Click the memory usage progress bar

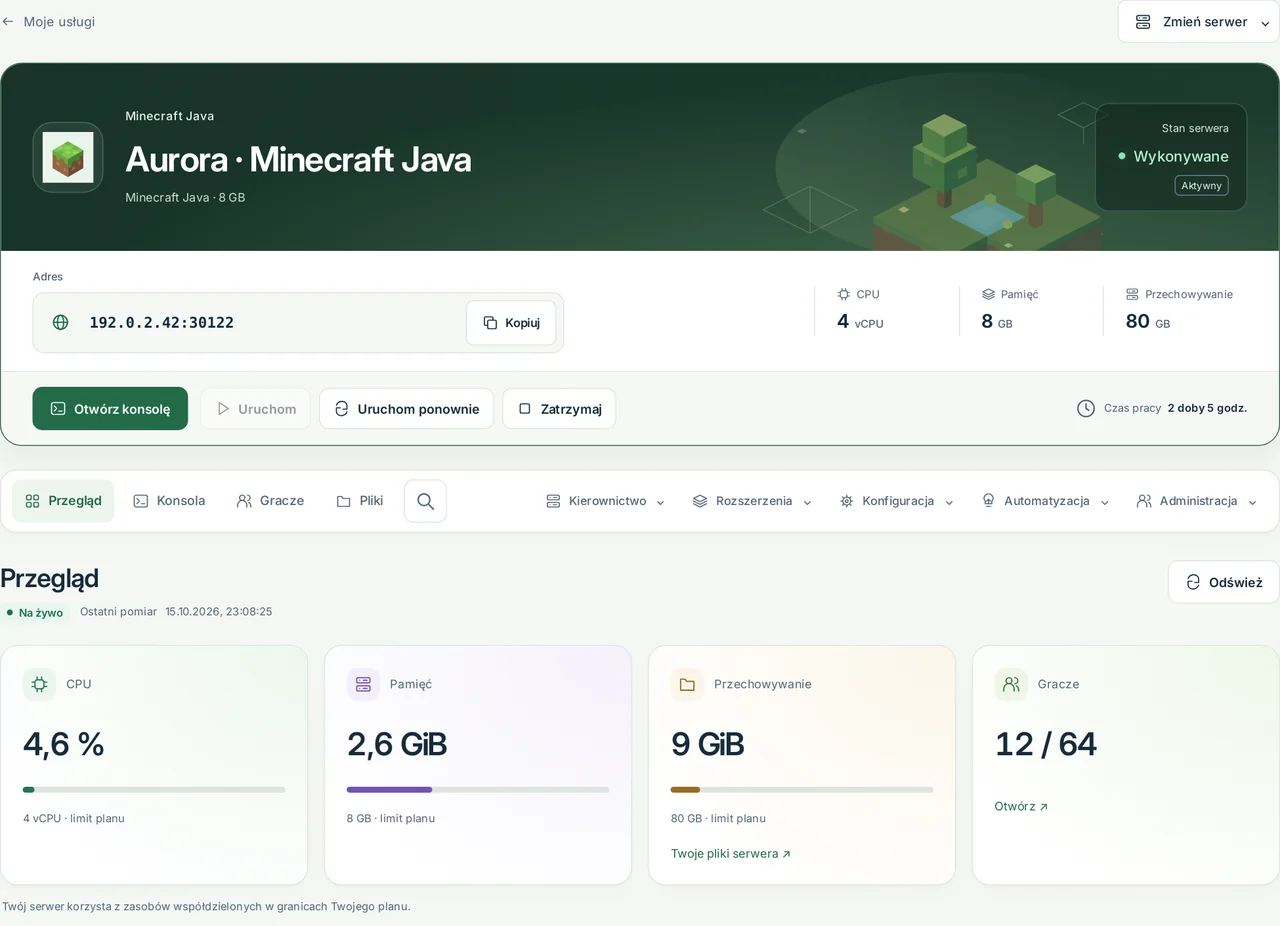click(478, 790)
